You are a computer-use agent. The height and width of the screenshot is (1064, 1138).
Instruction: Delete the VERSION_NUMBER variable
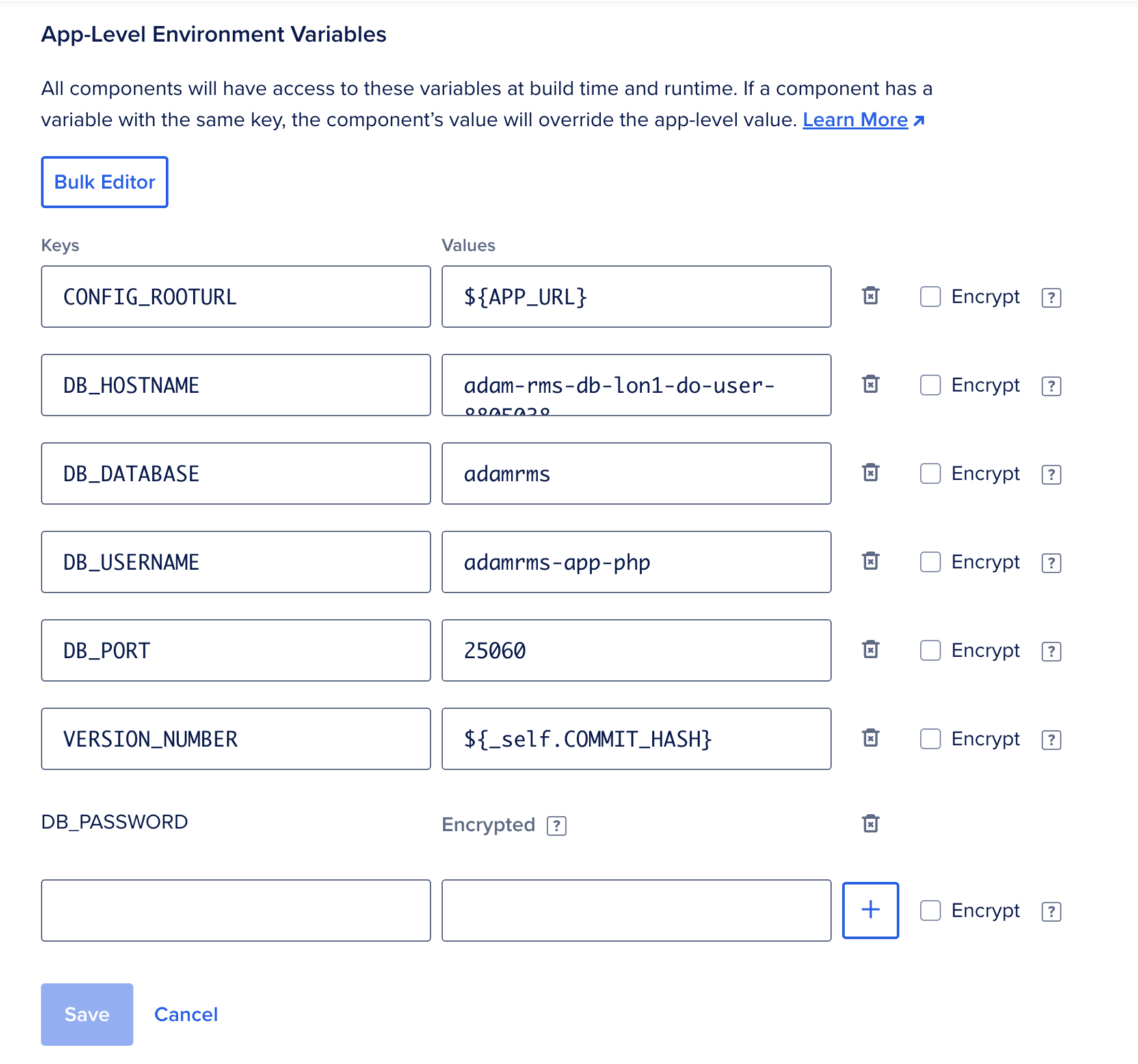click(x=870, y=738)
